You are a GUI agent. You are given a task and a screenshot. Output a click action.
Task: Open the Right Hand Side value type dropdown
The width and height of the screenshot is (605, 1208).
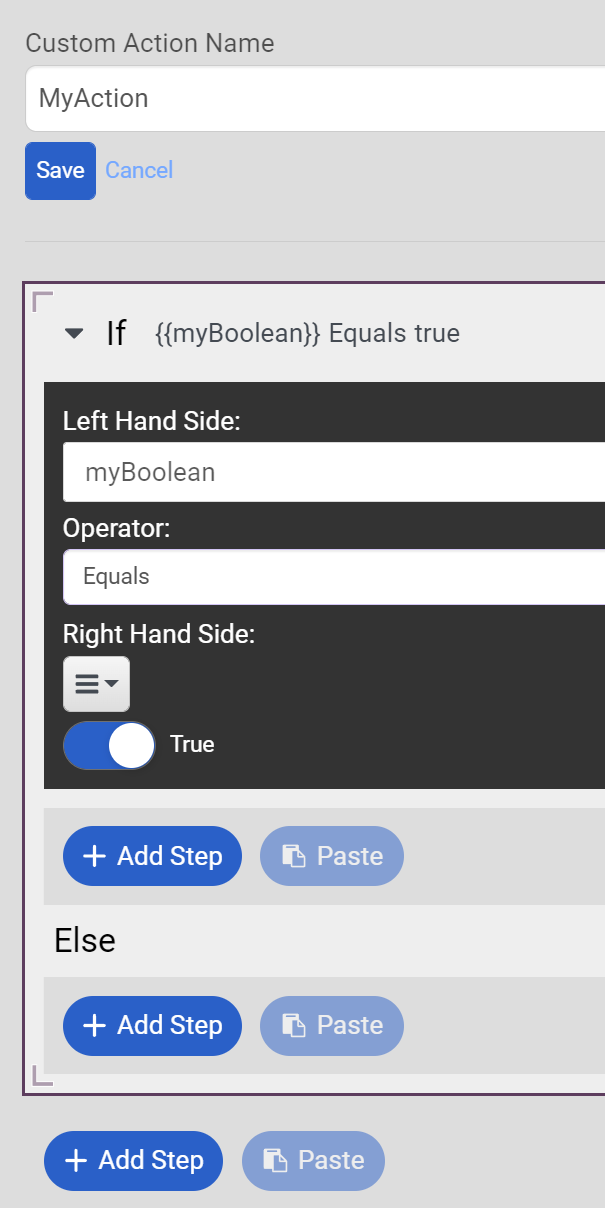point(96,684)
